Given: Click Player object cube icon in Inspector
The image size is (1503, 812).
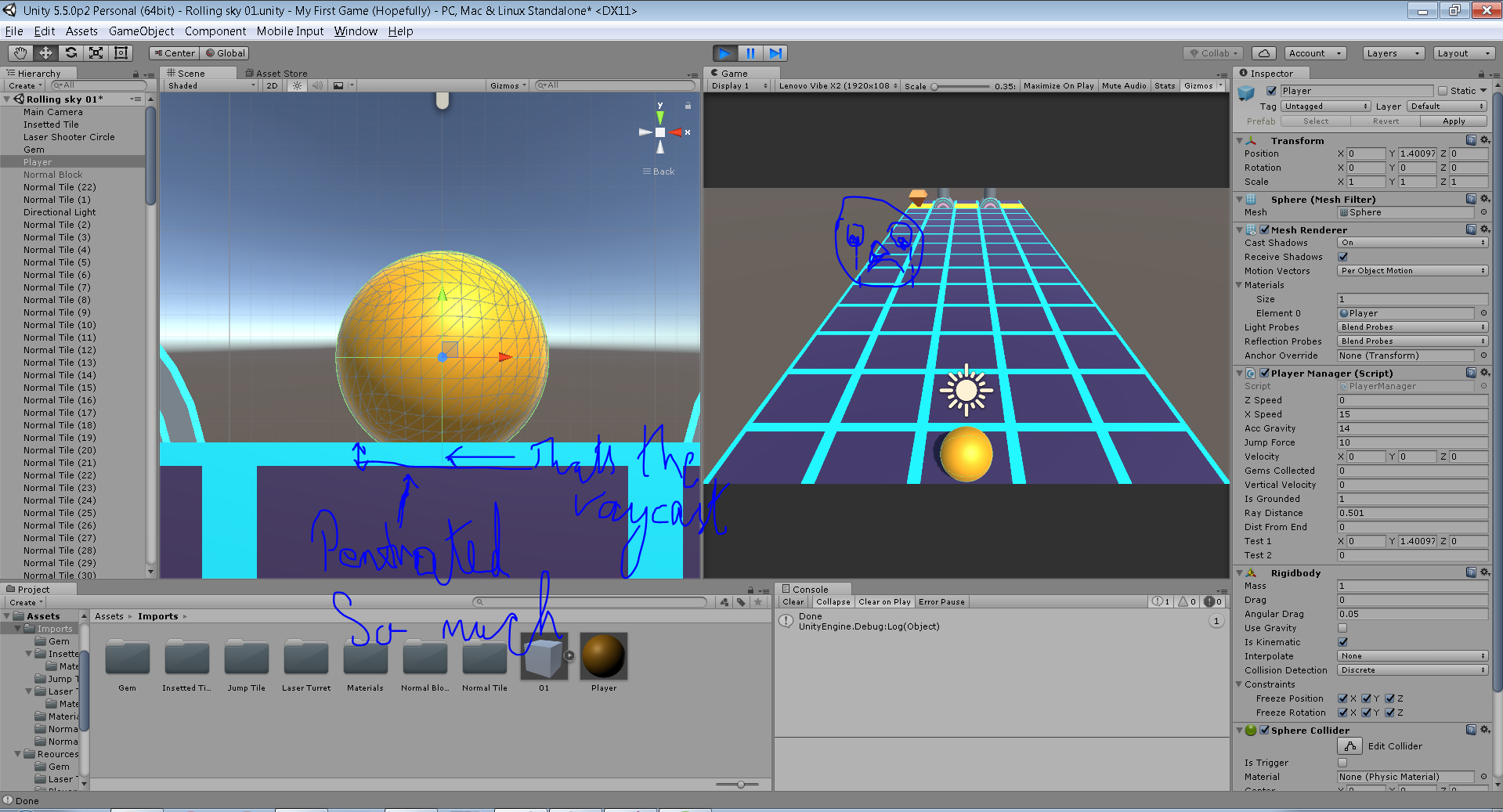Looking at the screenshot, I should point(1246,94).
